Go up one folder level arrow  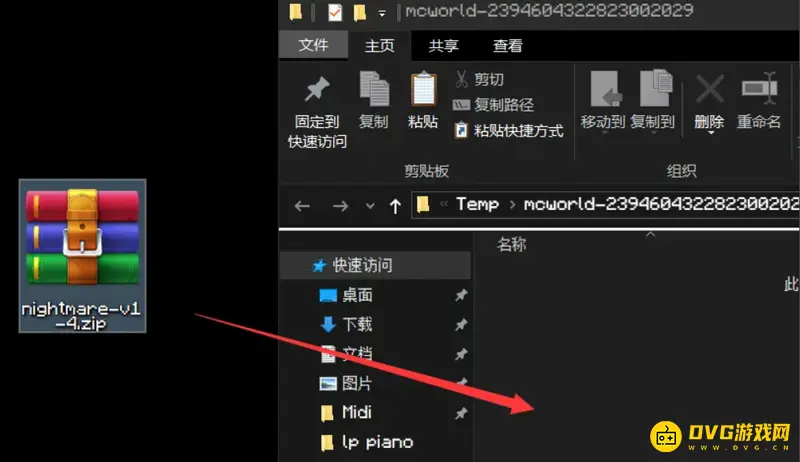395,206
